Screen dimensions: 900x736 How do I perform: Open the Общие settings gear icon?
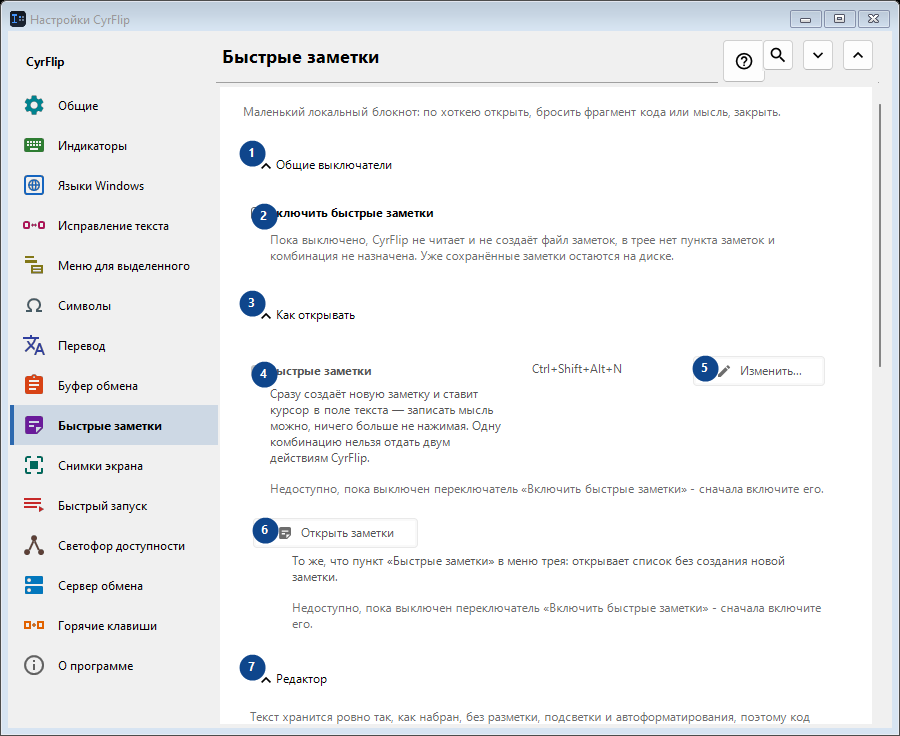pyautogui.click(x=34, y=106)
